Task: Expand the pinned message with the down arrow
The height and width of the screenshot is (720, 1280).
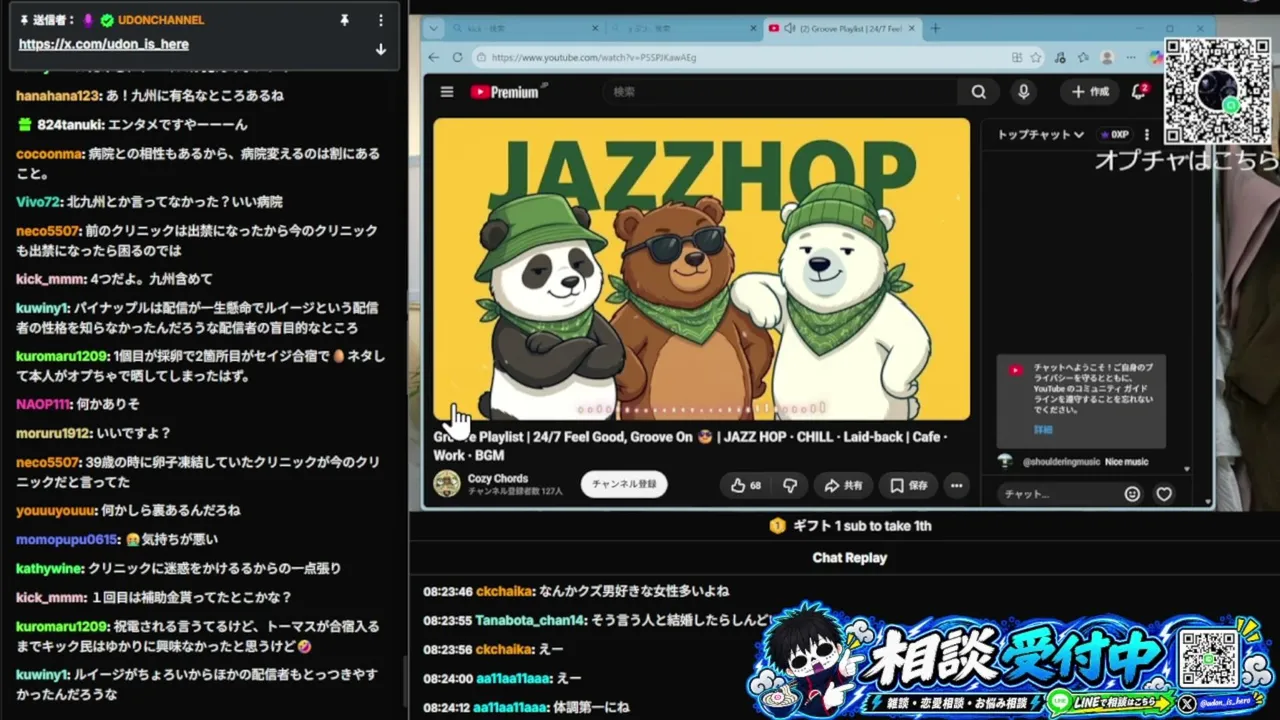Action: (x=381, y=49)
